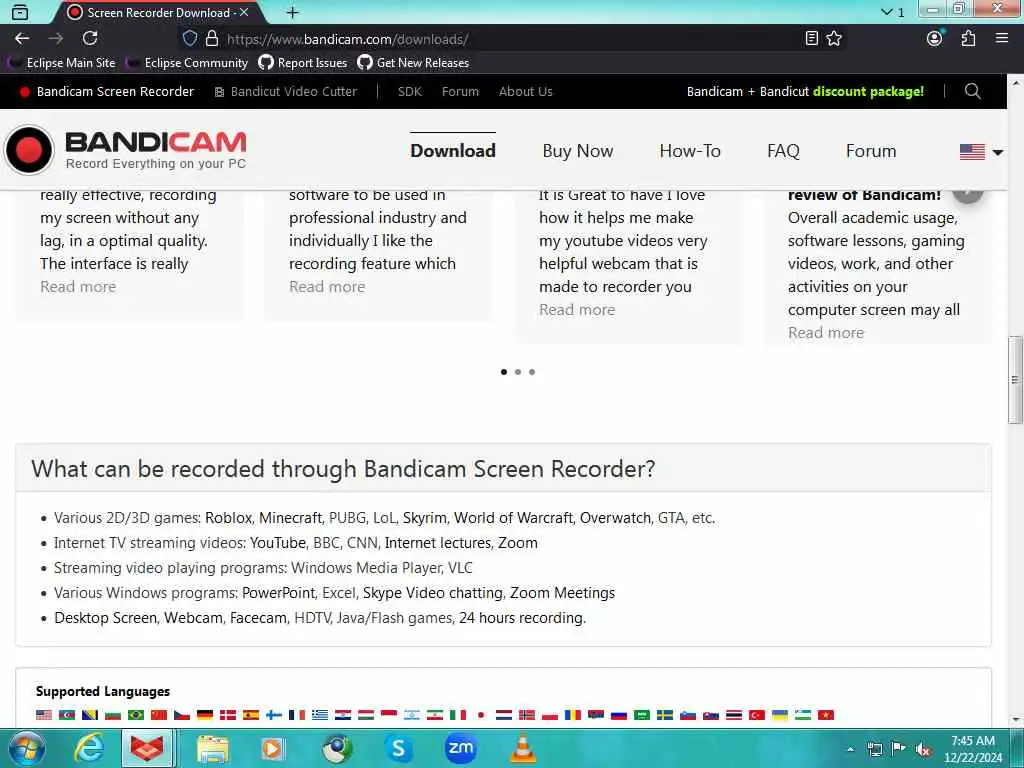Open Skype from the taskbar
1024x768 pixels.
(398, 748)
